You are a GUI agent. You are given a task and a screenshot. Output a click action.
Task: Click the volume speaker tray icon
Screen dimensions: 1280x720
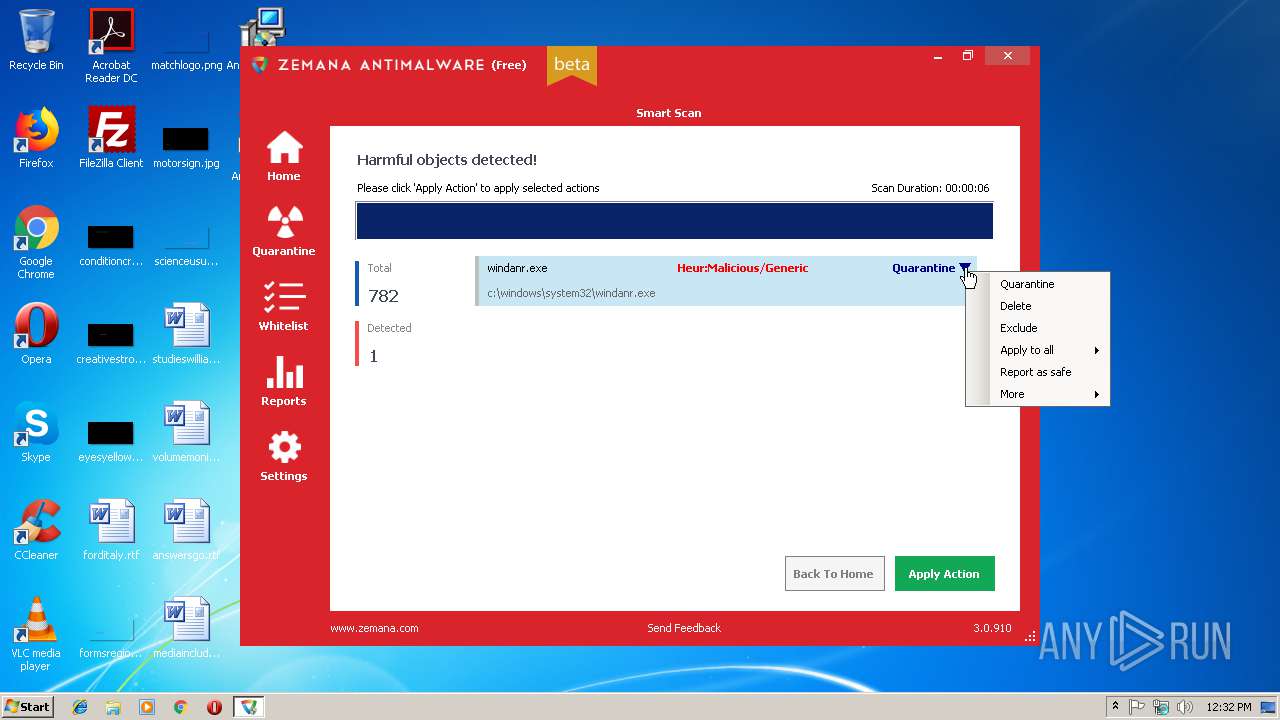[1185, 707]
